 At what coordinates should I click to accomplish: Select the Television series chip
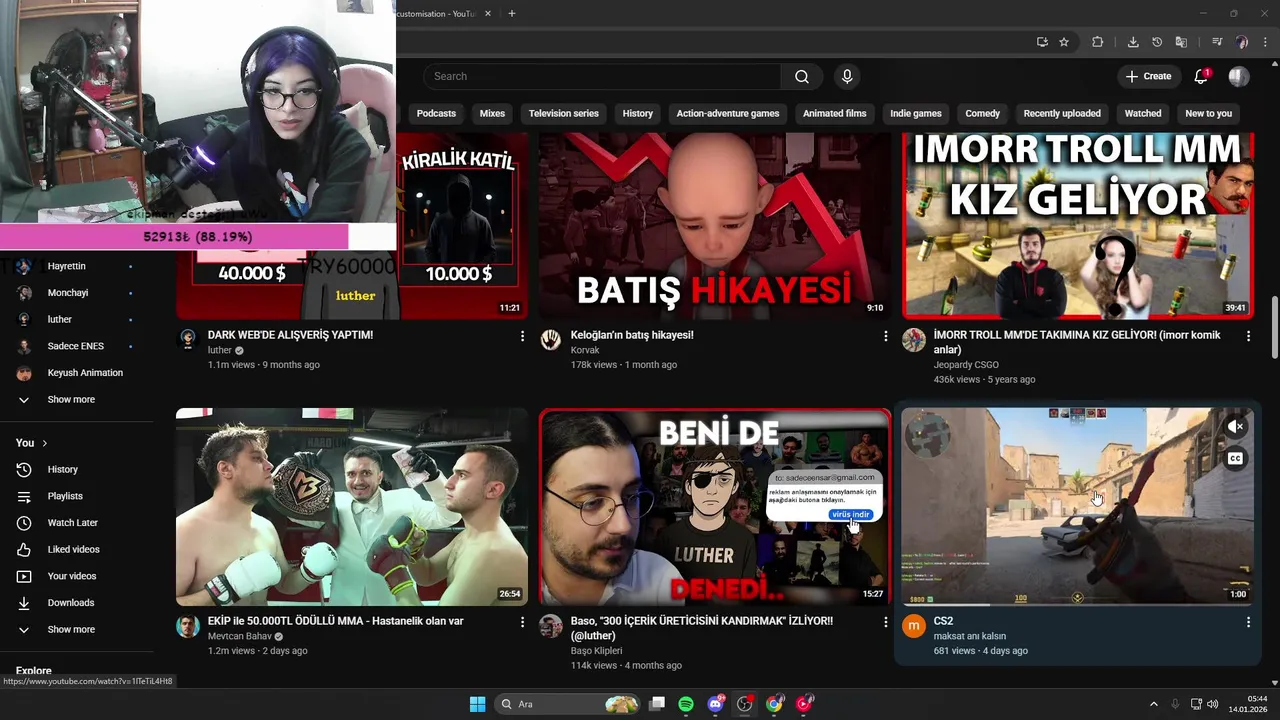pos(563,113)
